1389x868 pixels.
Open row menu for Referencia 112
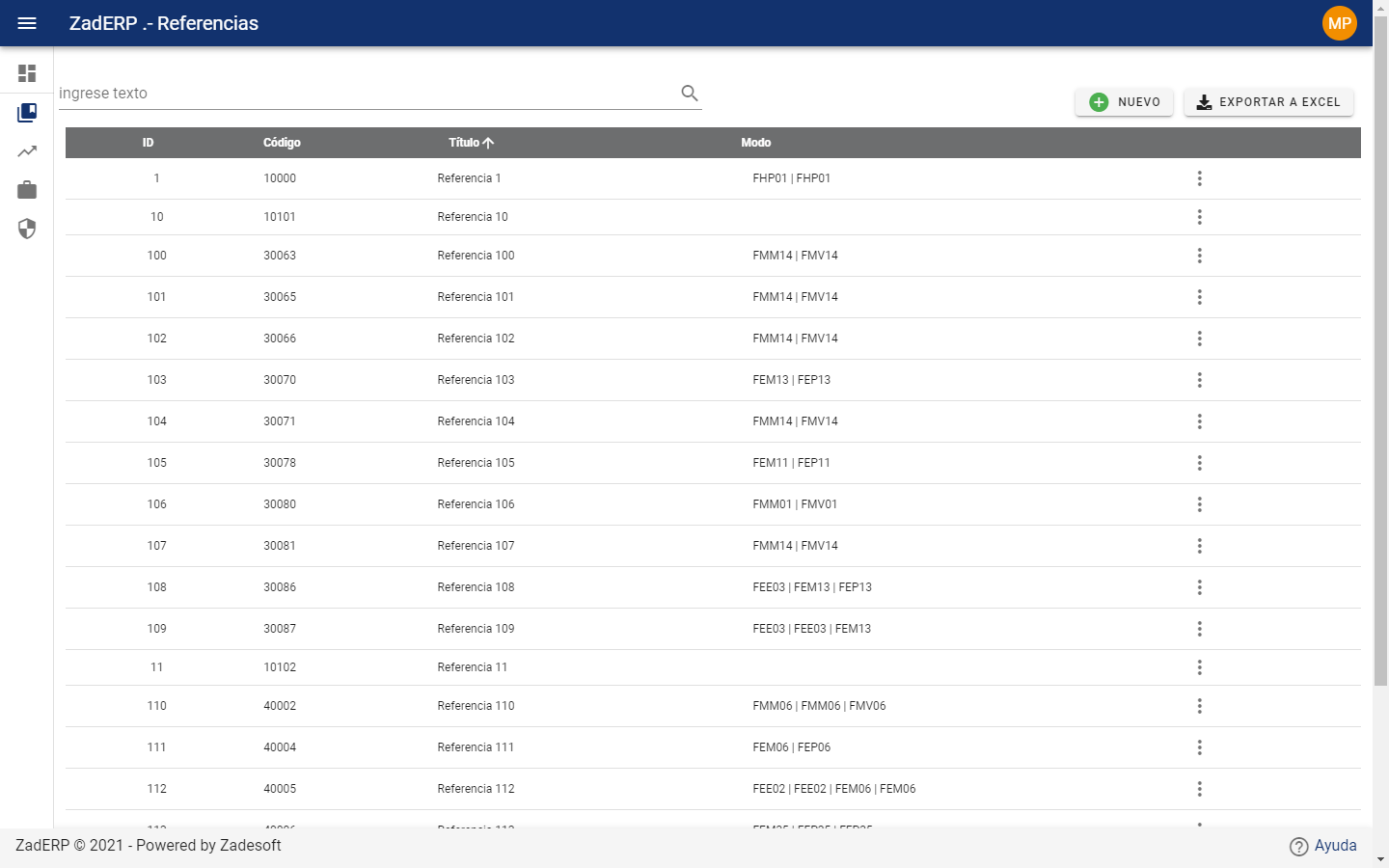click(x=1200, y=789)
